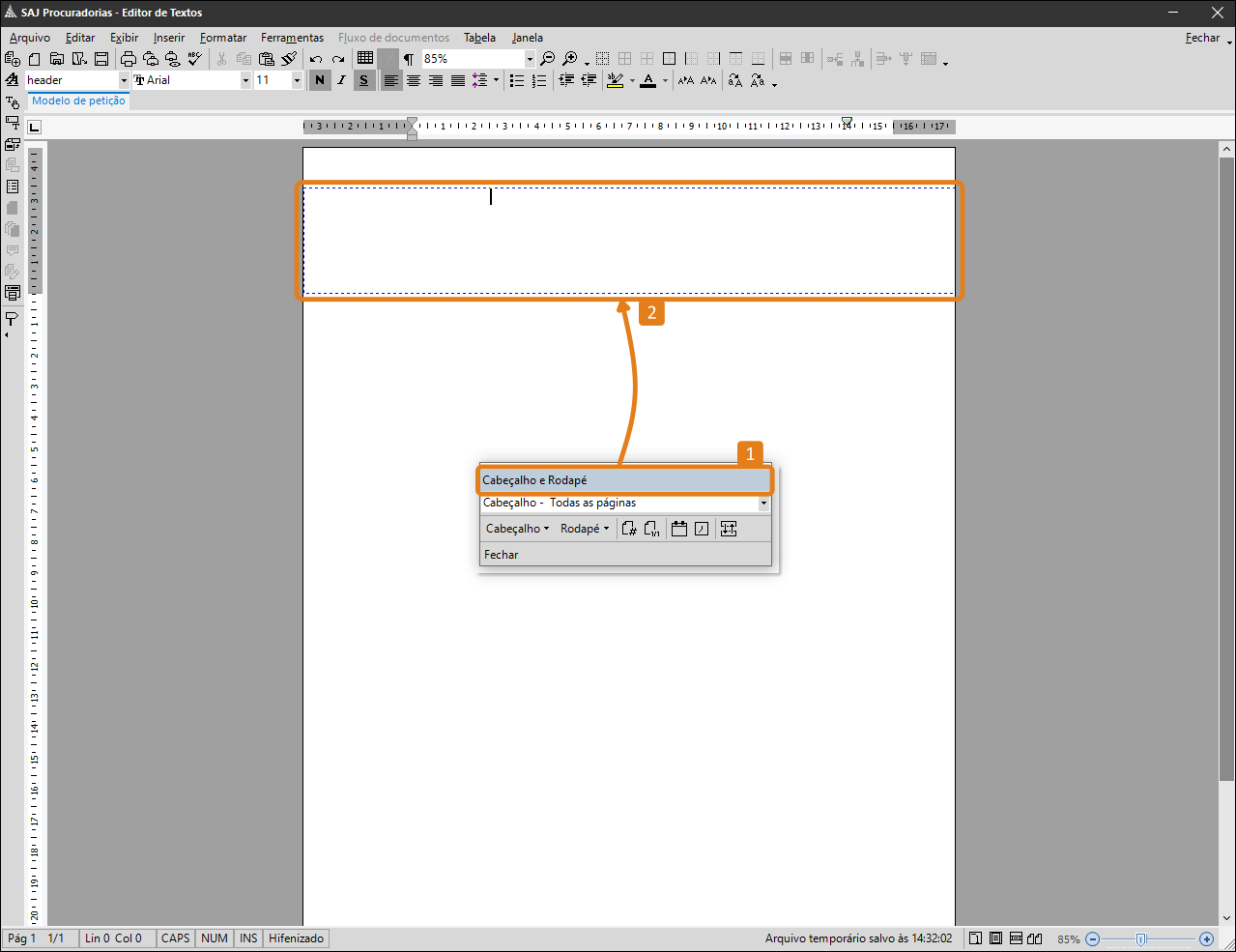Viewport: 1236px width, 952px height.
Task: Click the bulleted list icon
Action: coord(517,80)
